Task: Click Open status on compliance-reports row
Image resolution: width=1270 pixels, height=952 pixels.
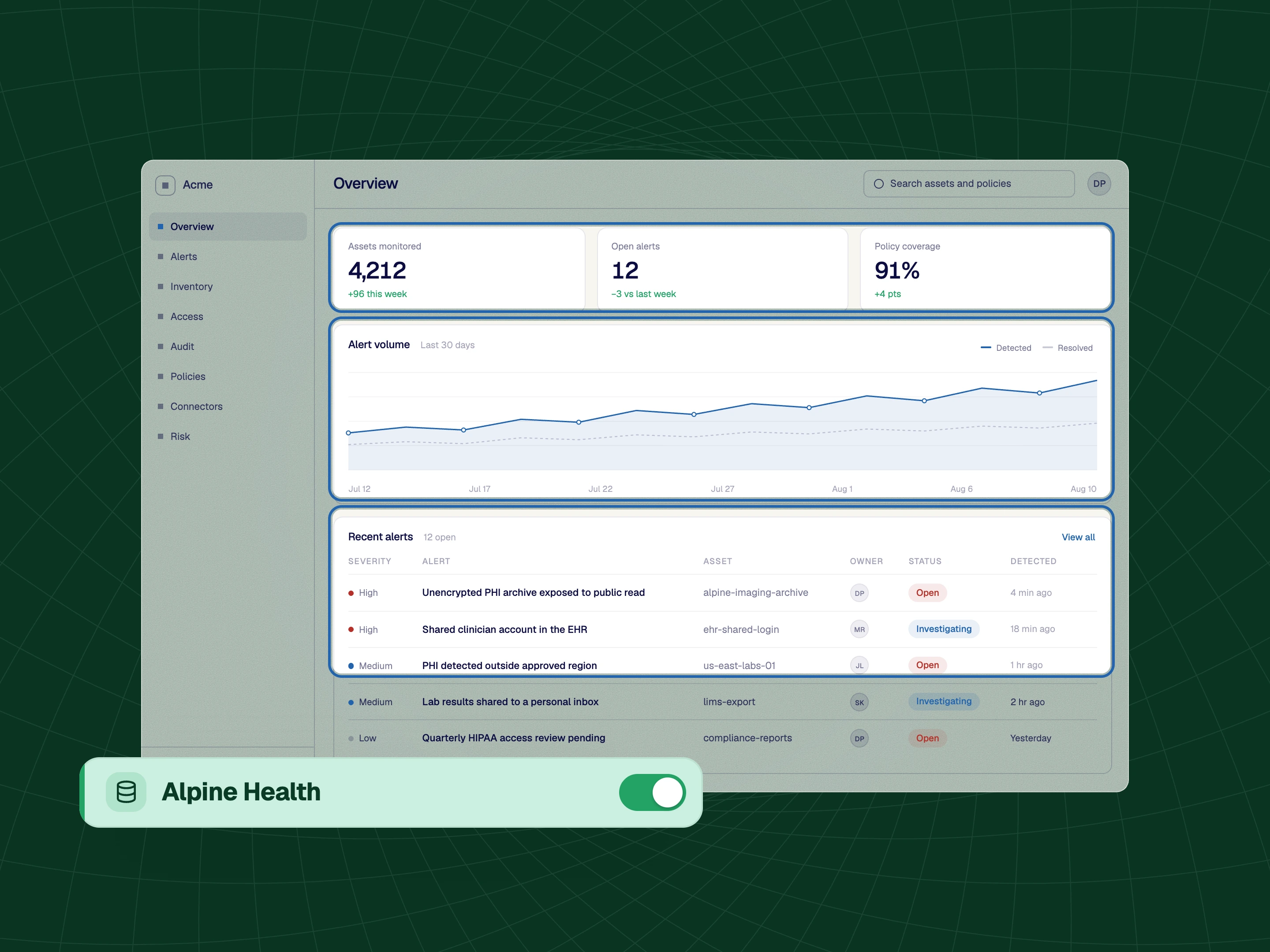Action: (x=927, y=738)
